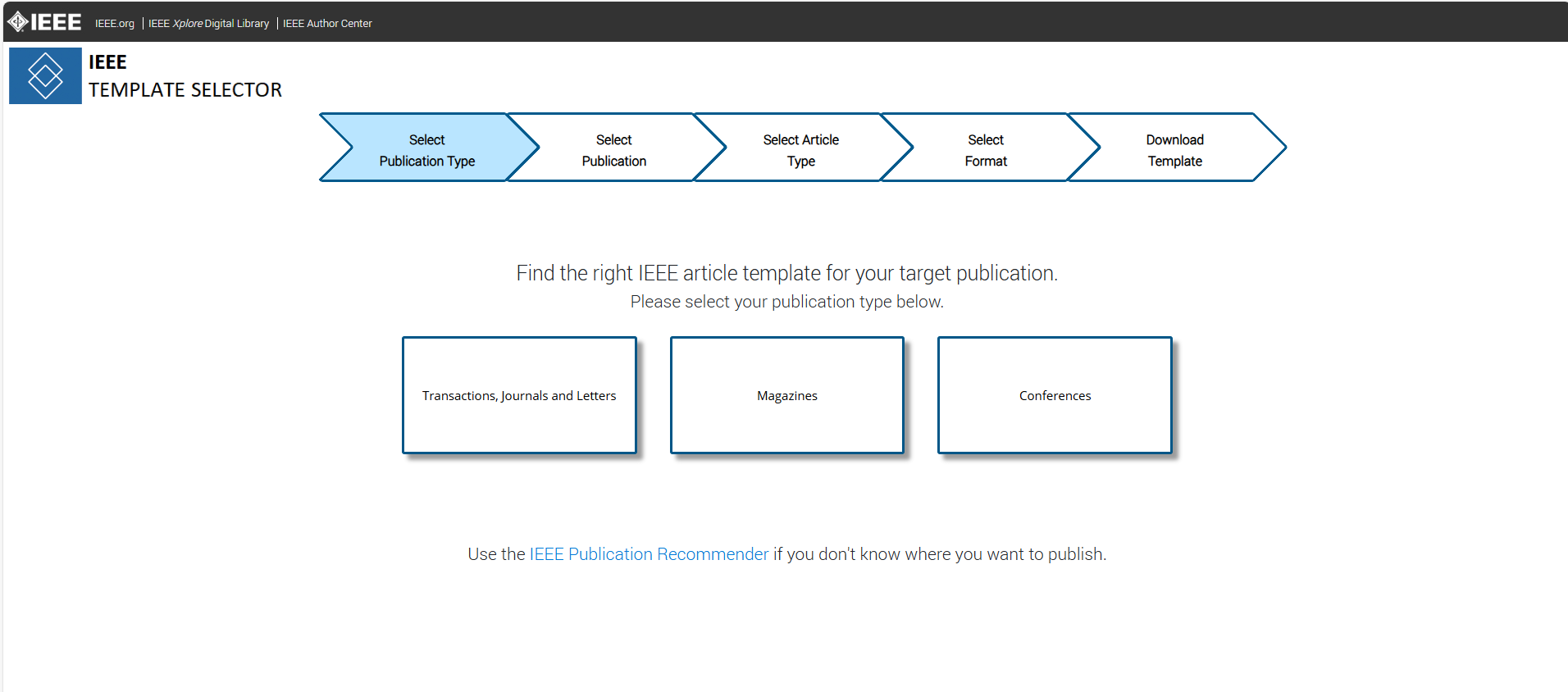Open IEEE Author Center link
The image size is (1568, 692).
327,24
